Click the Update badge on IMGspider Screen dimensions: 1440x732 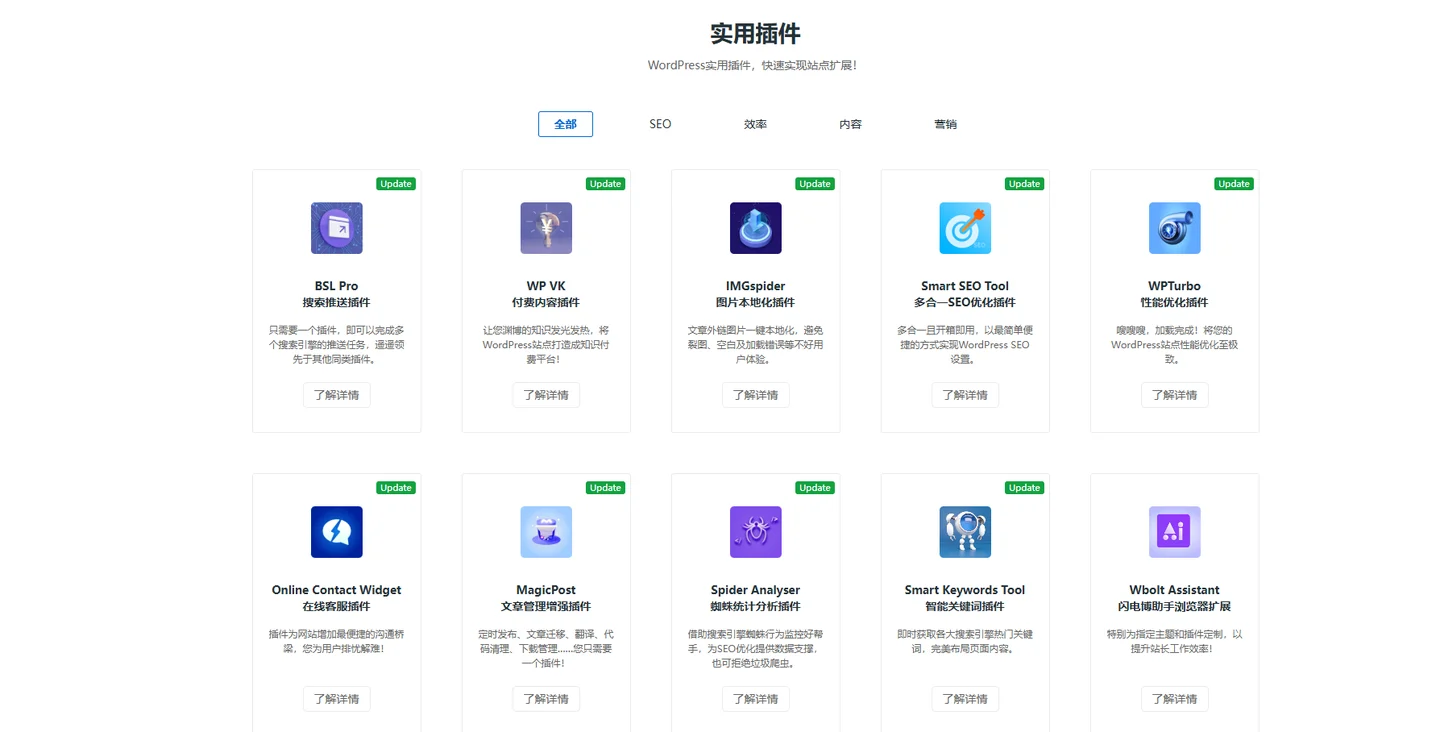pos(815,184)
